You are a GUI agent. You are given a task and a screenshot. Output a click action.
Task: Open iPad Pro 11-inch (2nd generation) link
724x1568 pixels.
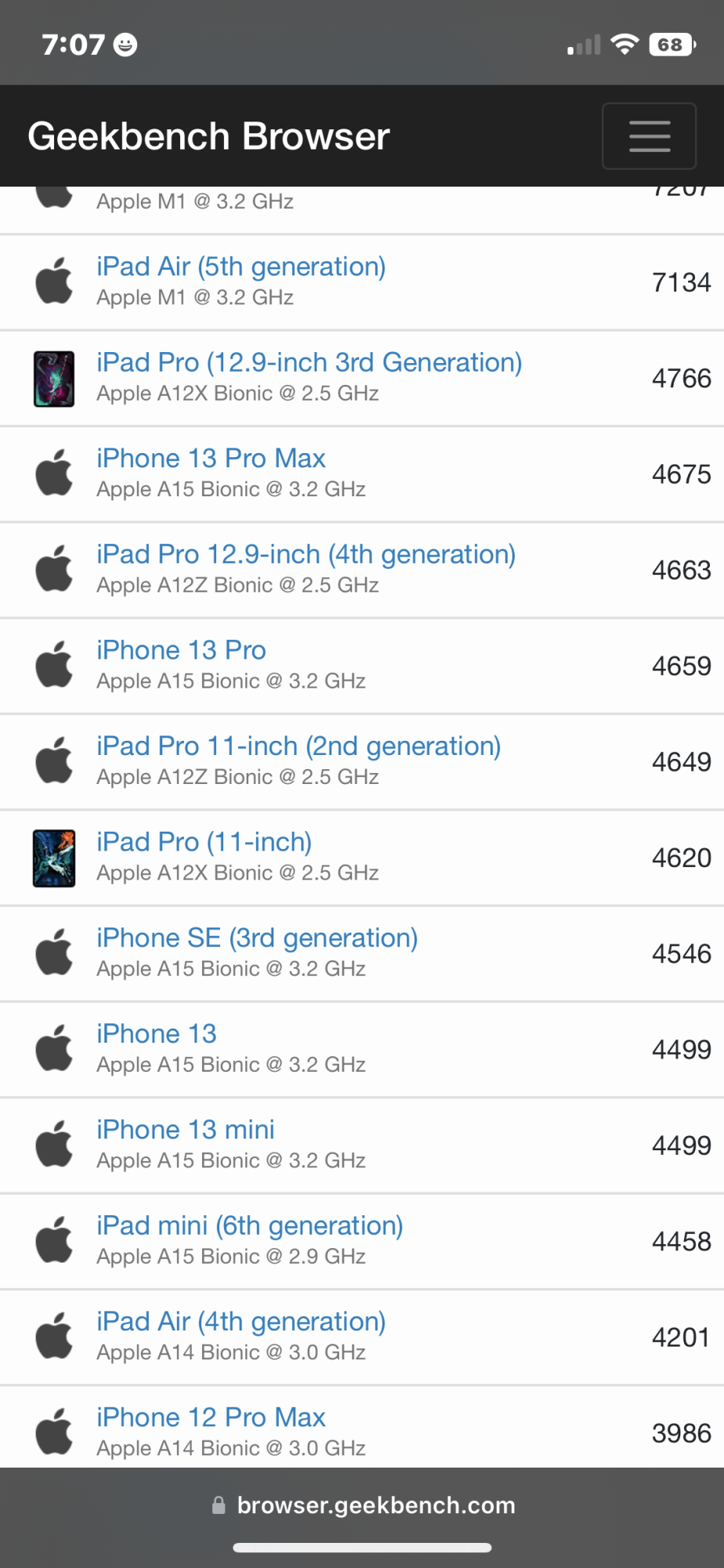pyautogui.click(x=298, y=746)
